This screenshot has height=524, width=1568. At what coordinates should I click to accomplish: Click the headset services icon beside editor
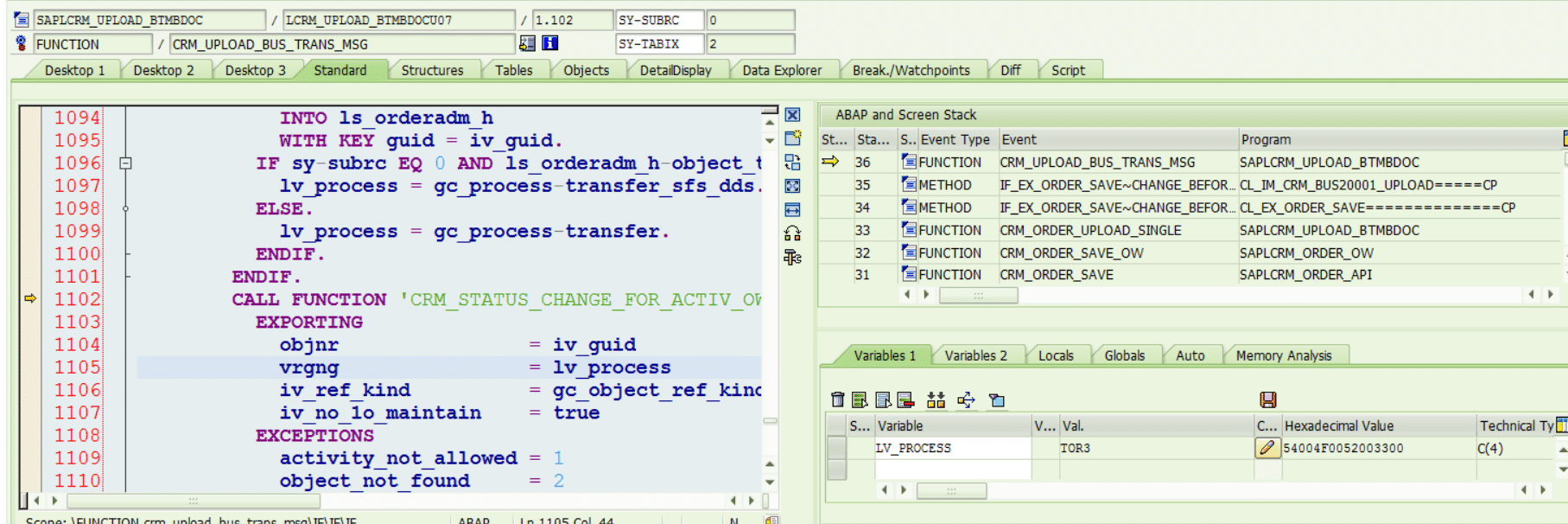pyautogui.click(x=792, y=233)
